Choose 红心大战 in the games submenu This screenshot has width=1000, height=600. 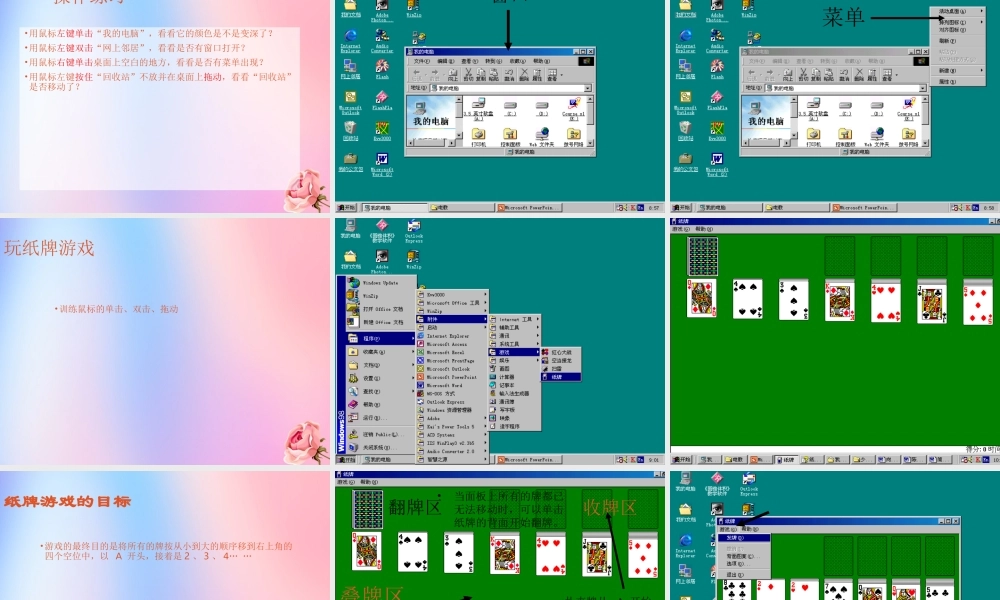click(561, 352)
